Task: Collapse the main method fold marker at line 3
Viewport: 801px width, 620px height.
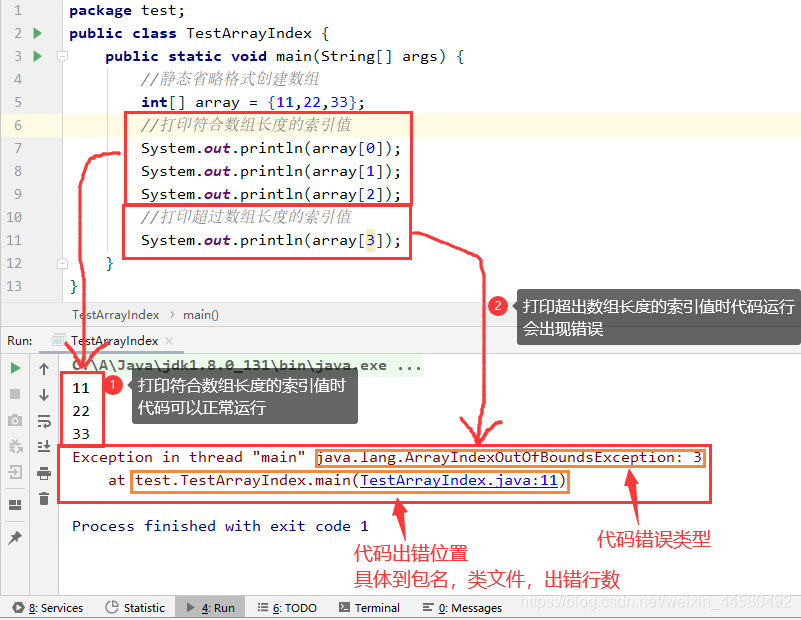Action: 62,56
